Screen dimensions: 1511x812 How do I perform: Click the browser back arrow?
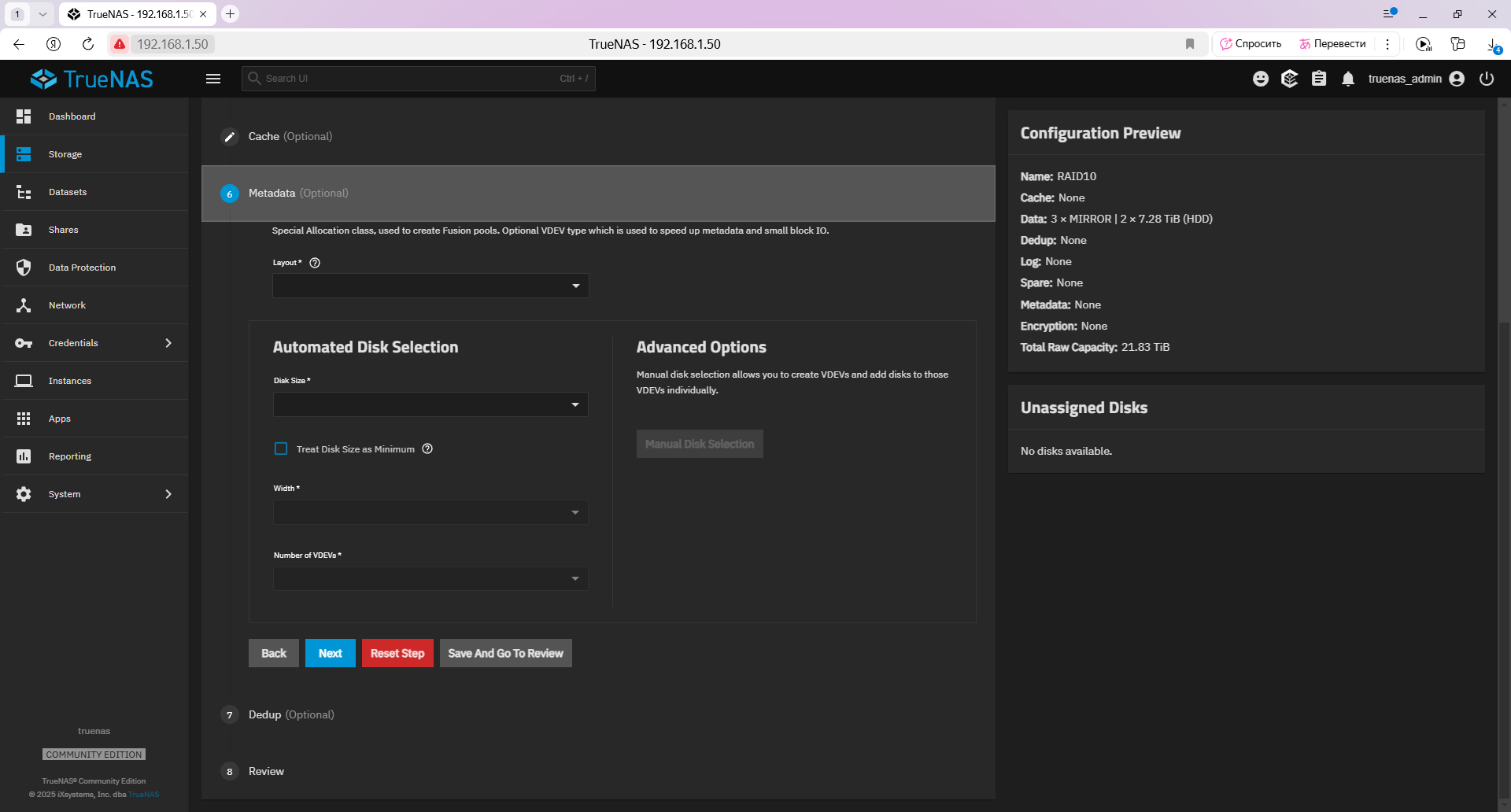point(19,44)
